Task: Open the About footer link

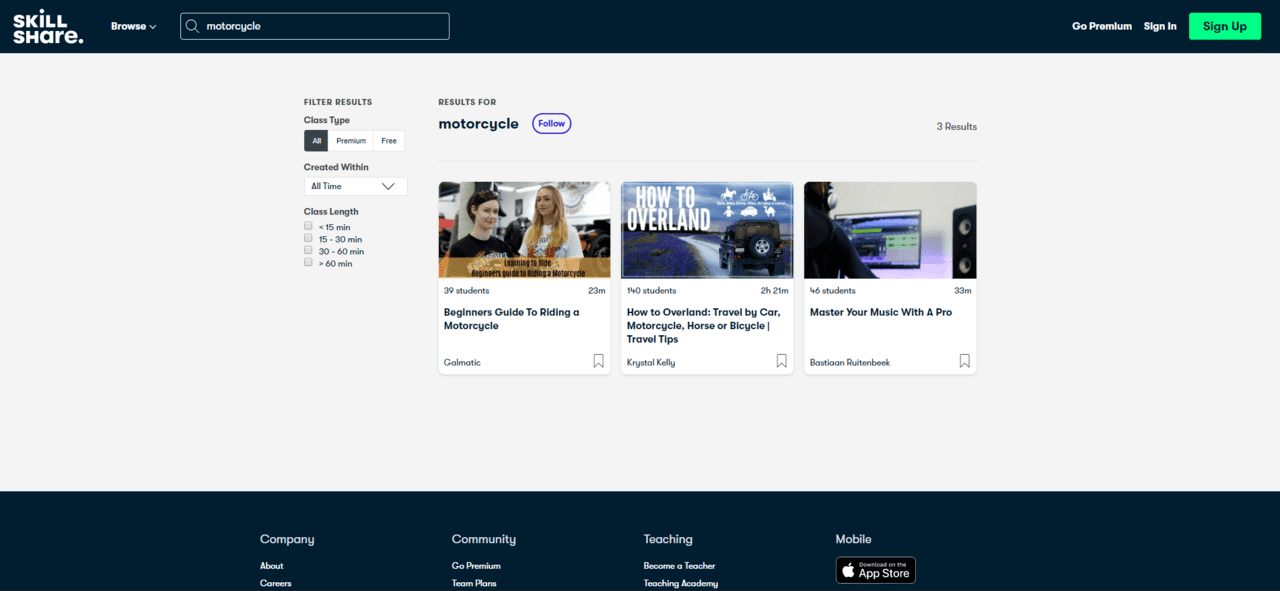Action: (x=272, y=566)
